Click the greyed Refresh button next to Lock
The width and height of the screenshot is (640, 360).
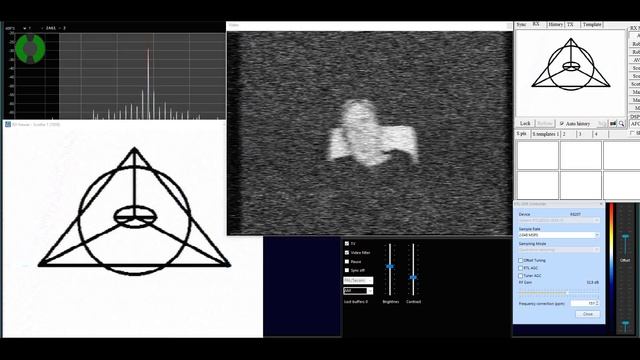544,123
